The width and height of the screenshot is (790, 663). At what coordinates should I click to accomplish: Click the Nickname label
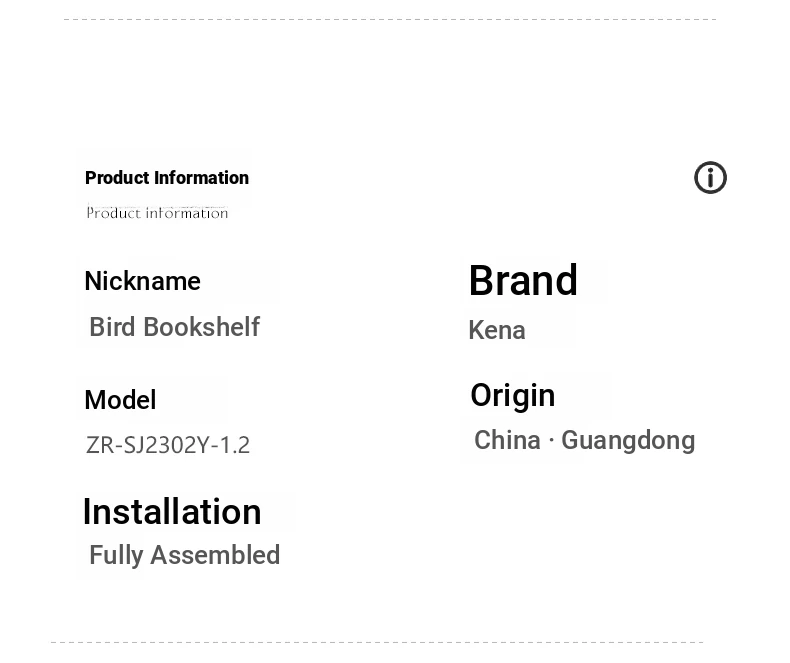(143, 281)
